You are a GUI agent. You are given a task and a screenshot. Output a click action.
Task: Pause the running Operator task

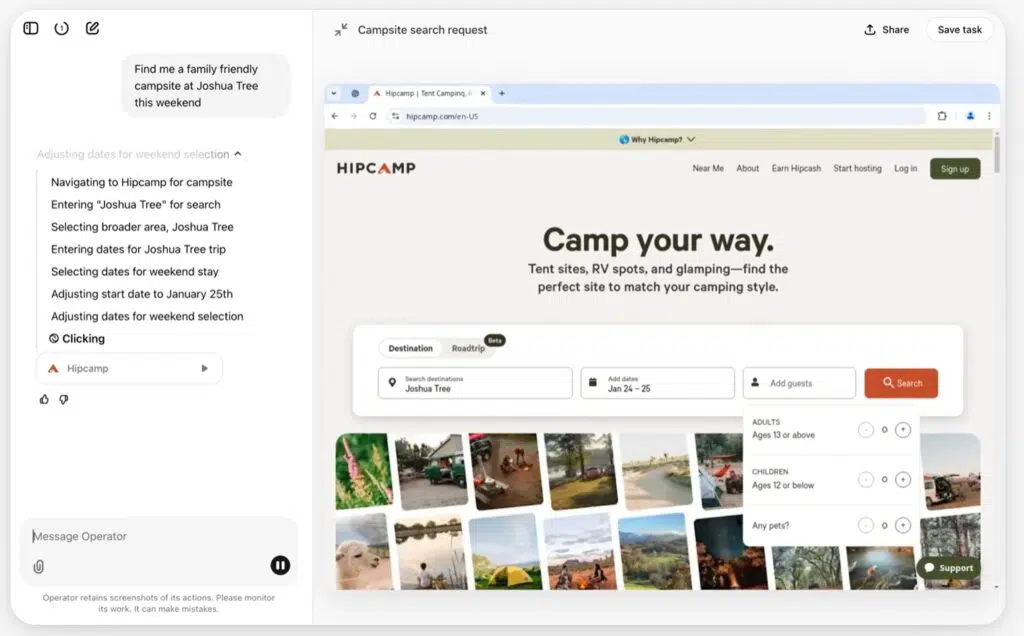tap(280, 566)
